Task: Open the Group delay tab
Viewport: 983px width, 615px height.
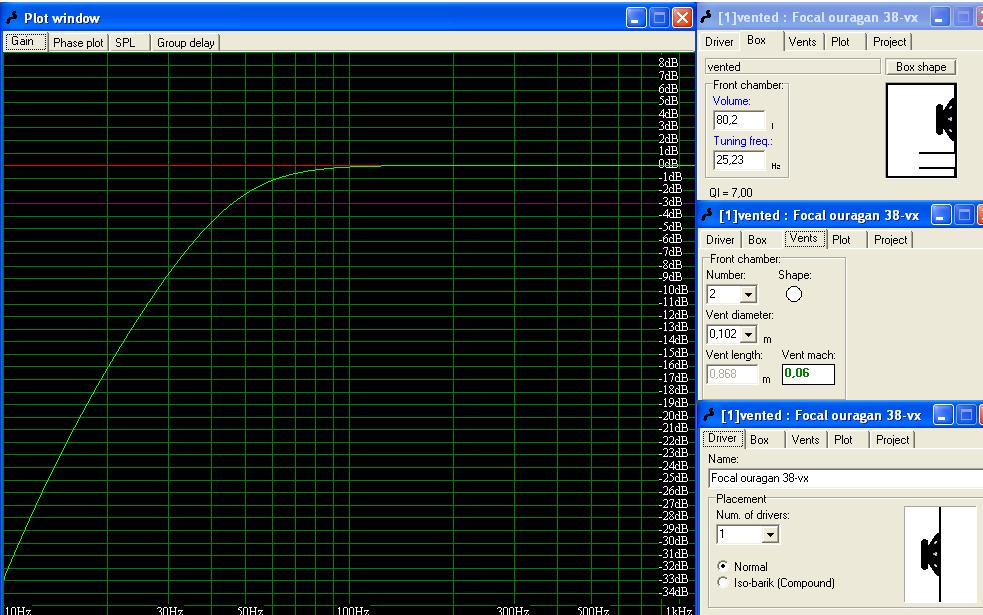Action: [185, 43]
